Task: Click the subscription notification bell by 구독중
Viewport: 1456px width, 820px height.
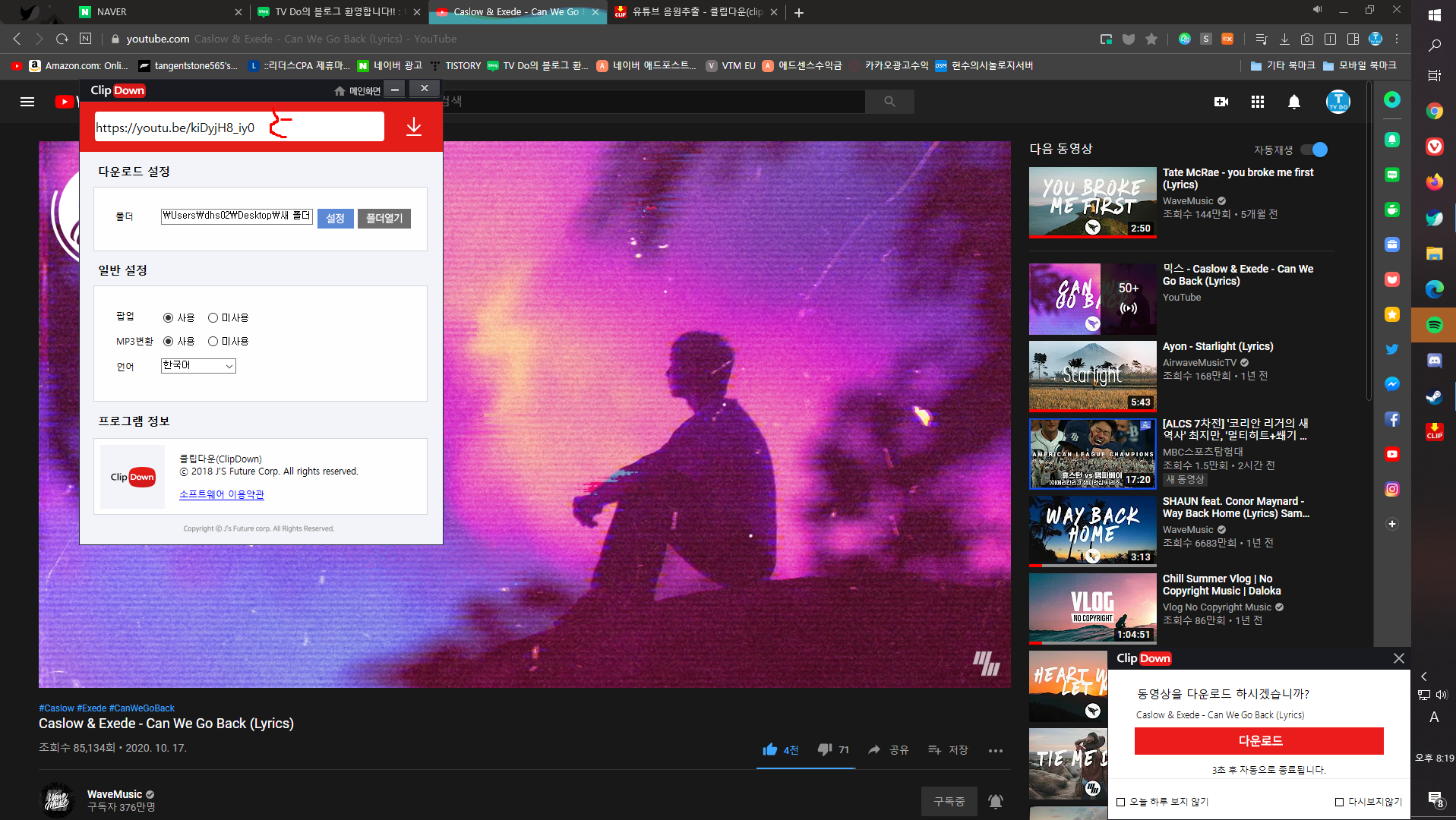Action: [x=996, y=801]
